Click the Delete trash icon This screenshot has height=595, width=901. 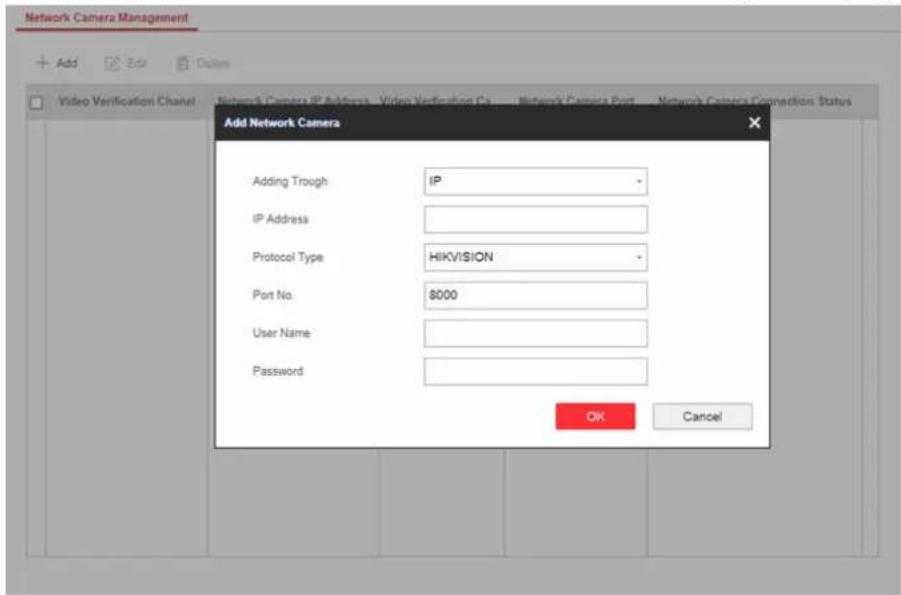click(183, 63)
